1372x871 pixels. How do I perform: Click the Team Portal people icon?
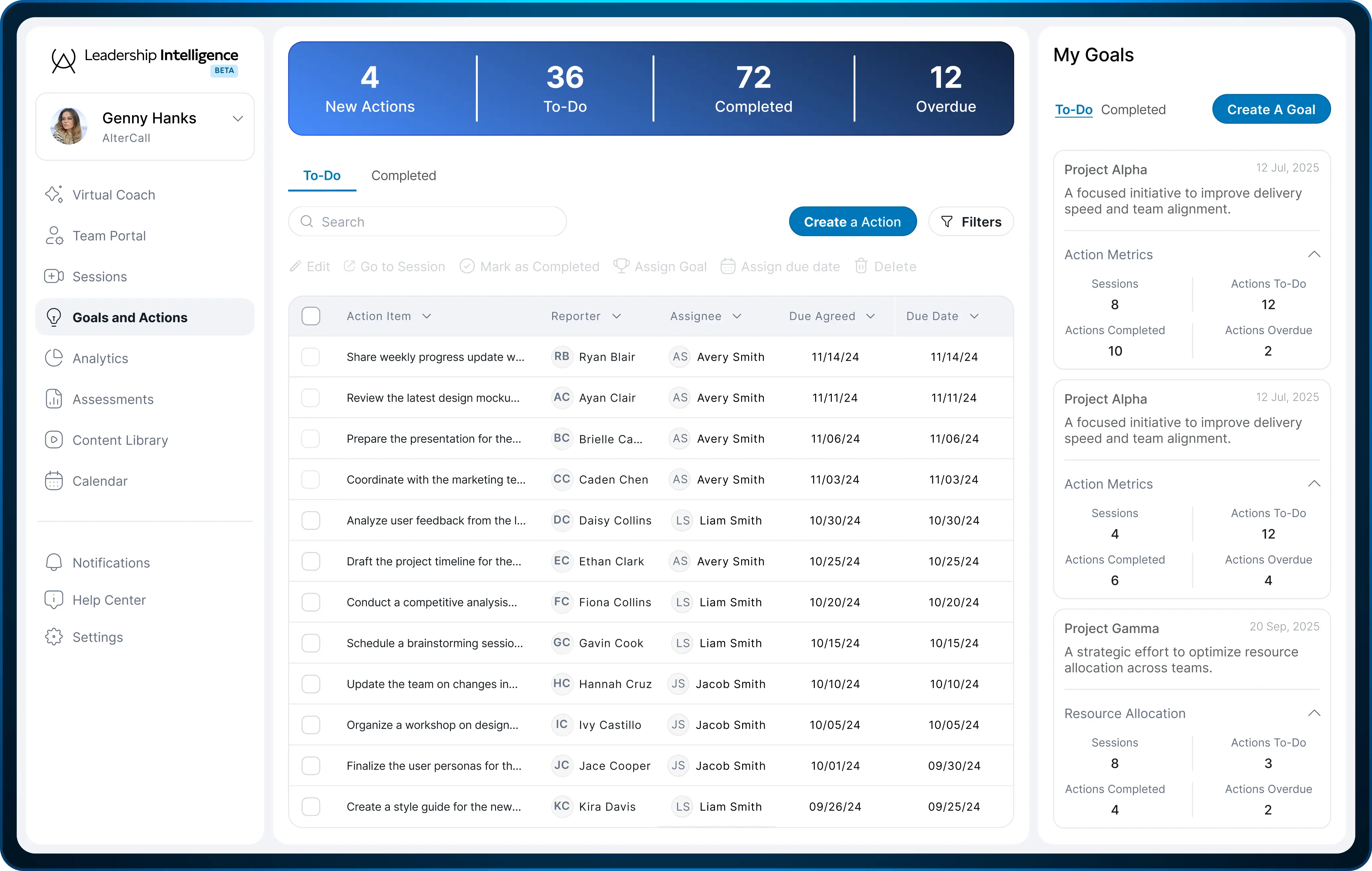53,235
